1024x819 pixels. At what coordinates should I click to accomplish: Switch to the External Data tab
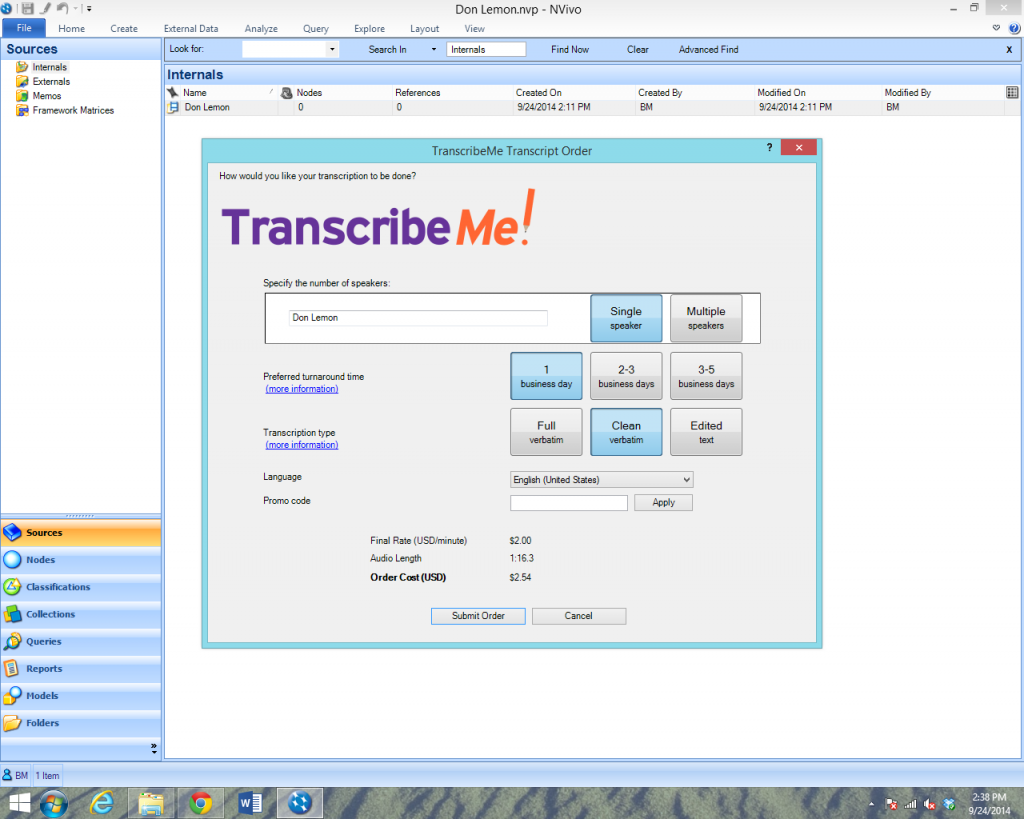click(191, 29)
